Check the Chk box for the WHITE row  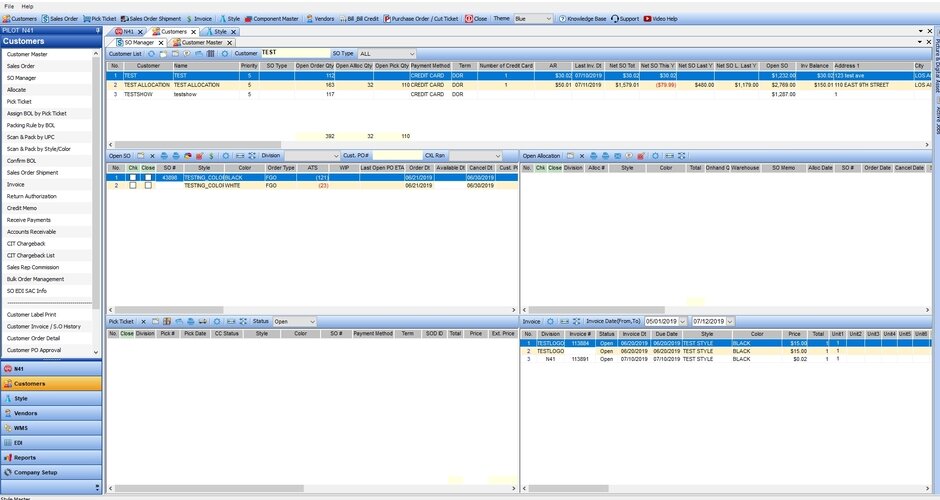(132, 186)
